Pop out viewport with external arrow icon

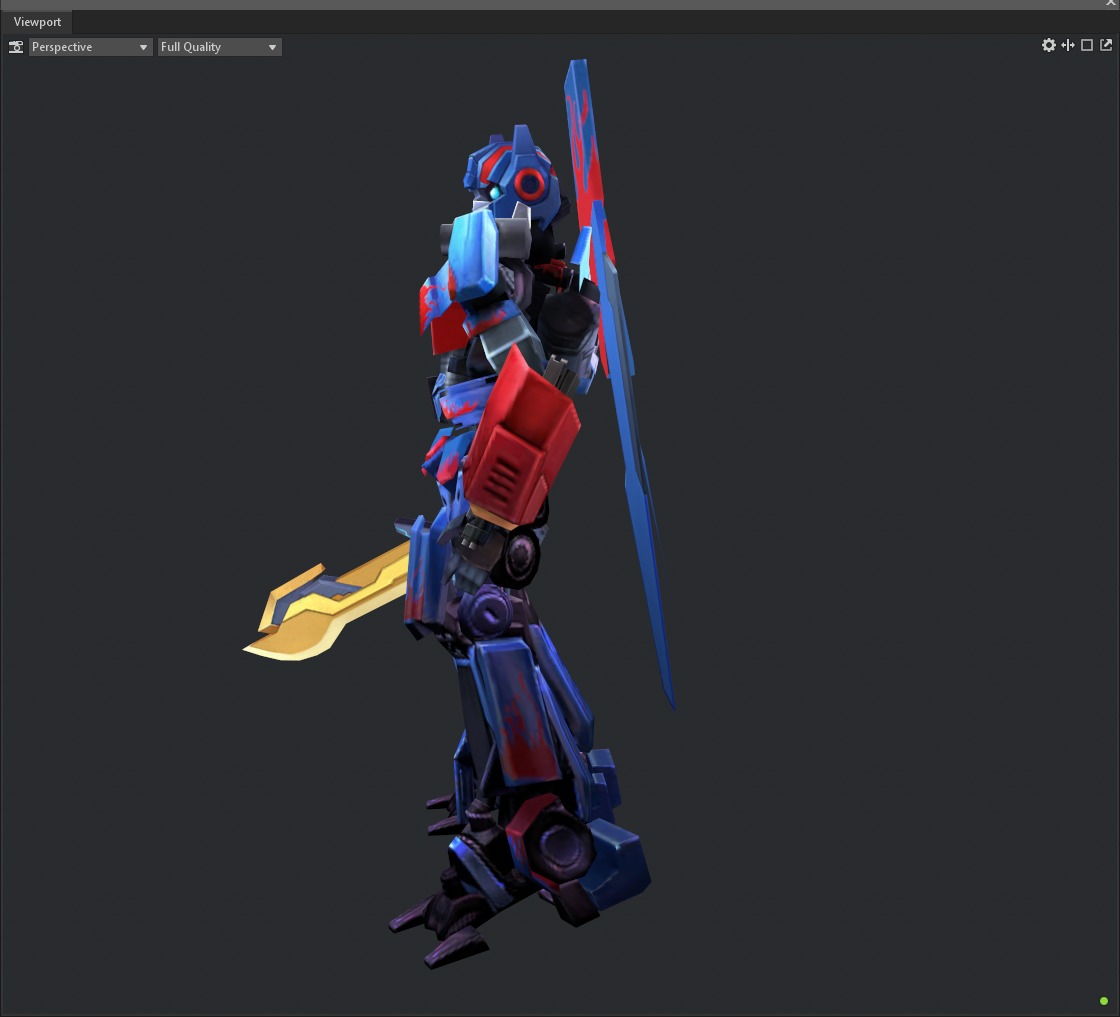click(x=1106, y=45)
